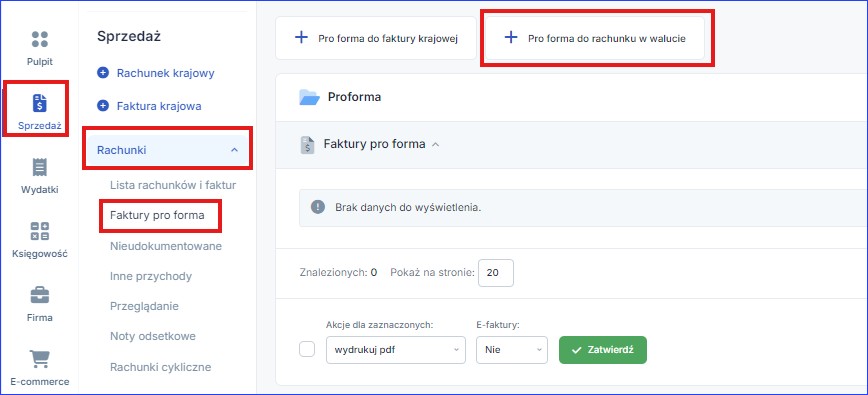Viewport: 868px width, 395px height.
Task: Open the Pulpit dashboard icon
Action: [x=40, y=39]
